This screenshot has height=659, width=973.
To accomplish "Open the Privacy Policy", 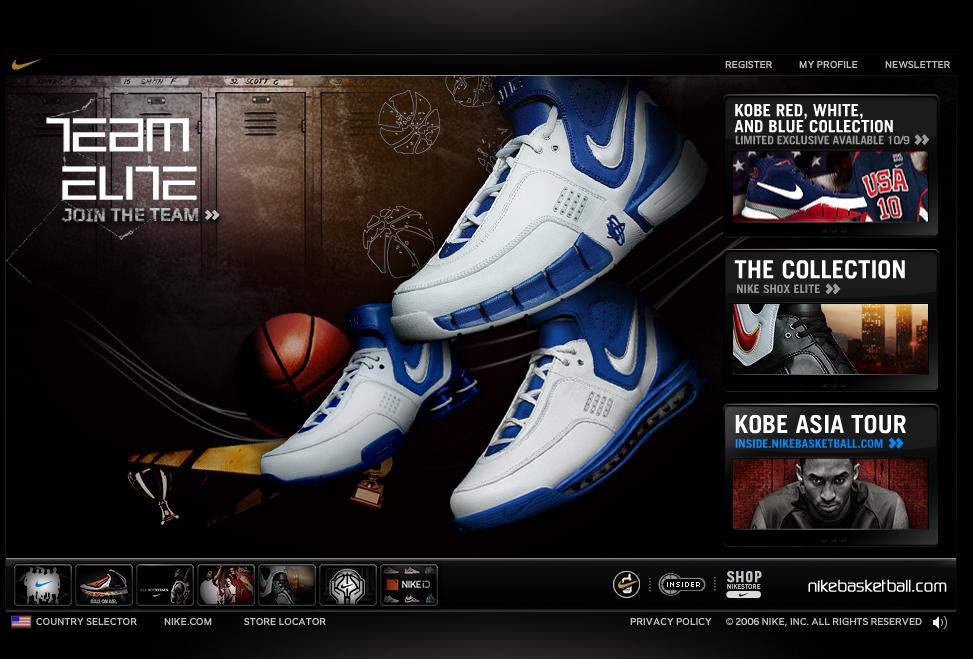I will pyautogui.click(x=670, y=621).
